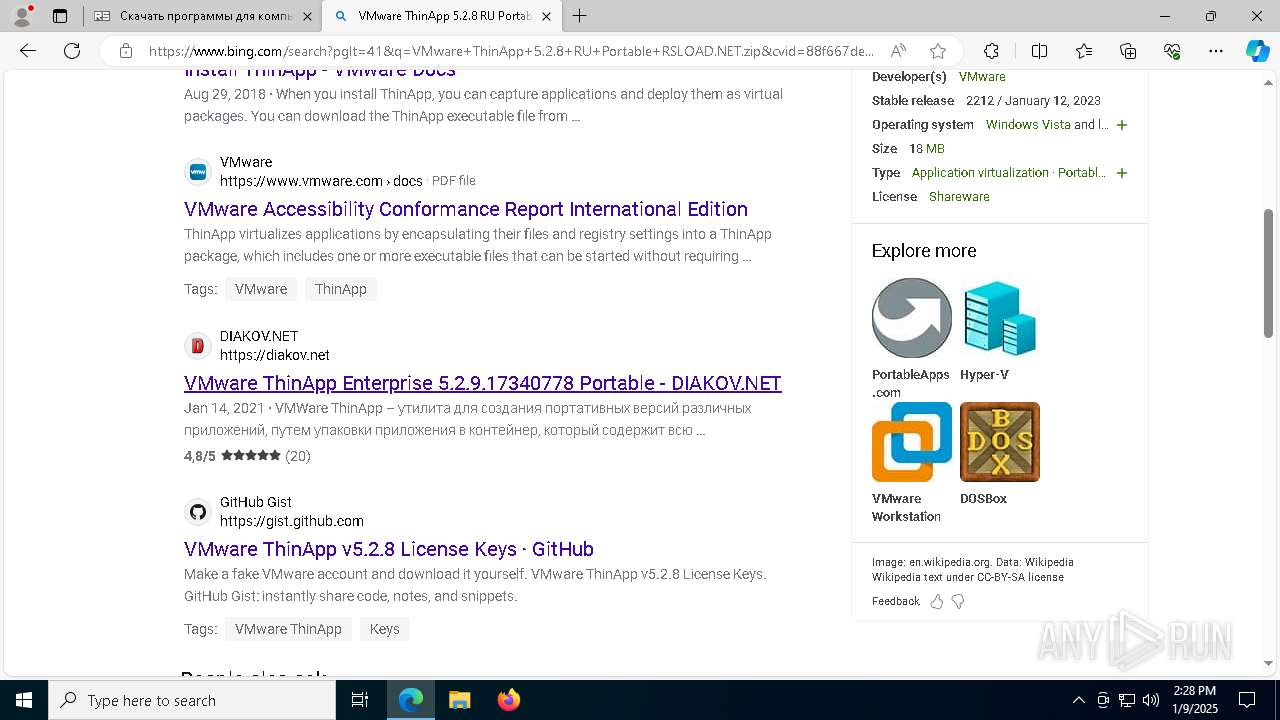Select the VMware ThinApp 5.2.8 RU tab
The width and height of the screenshot is (1280, 720).
tap(443, 16)
